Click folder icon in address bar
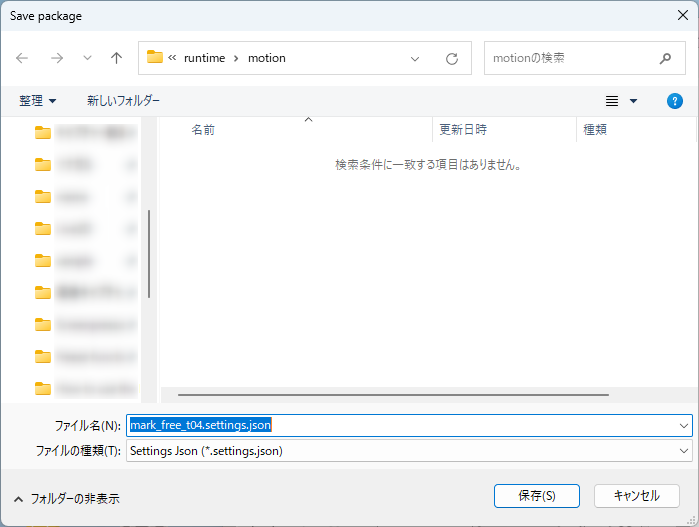Image resolution: width=699 pixels, height=527 pixels. [155, 58]
